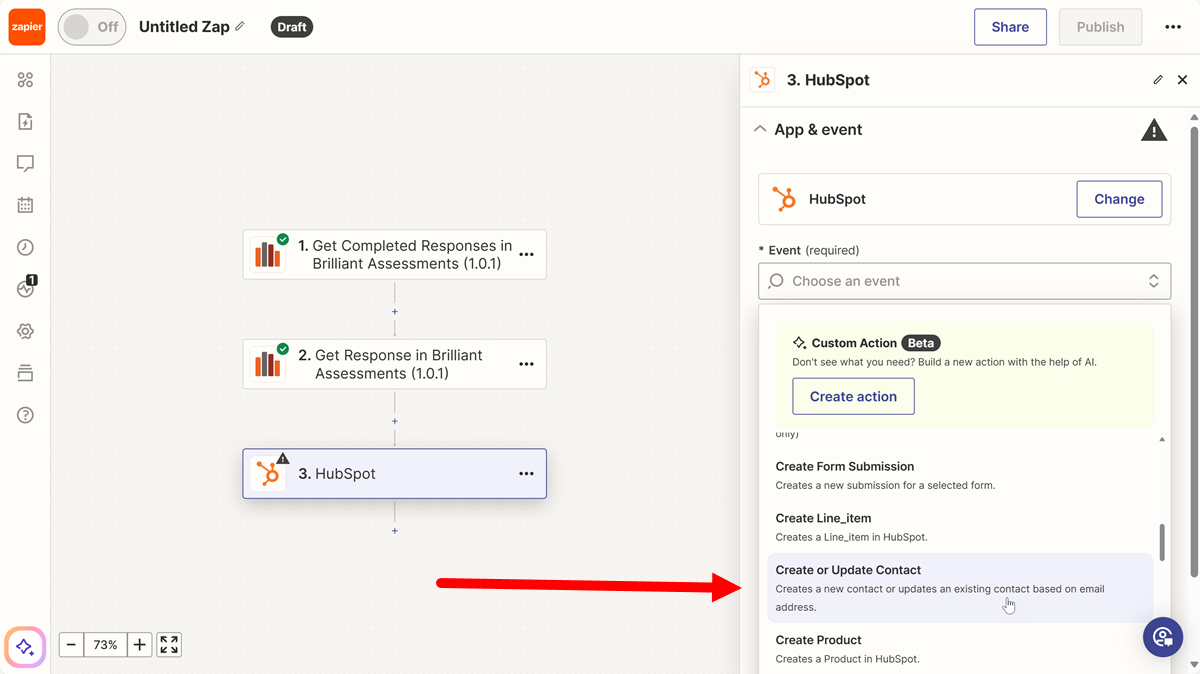Image resolution: width=1200 pixels, height=674 pixels.
Task: Open Zap history via the clock icon
Action: click(26, 247)
